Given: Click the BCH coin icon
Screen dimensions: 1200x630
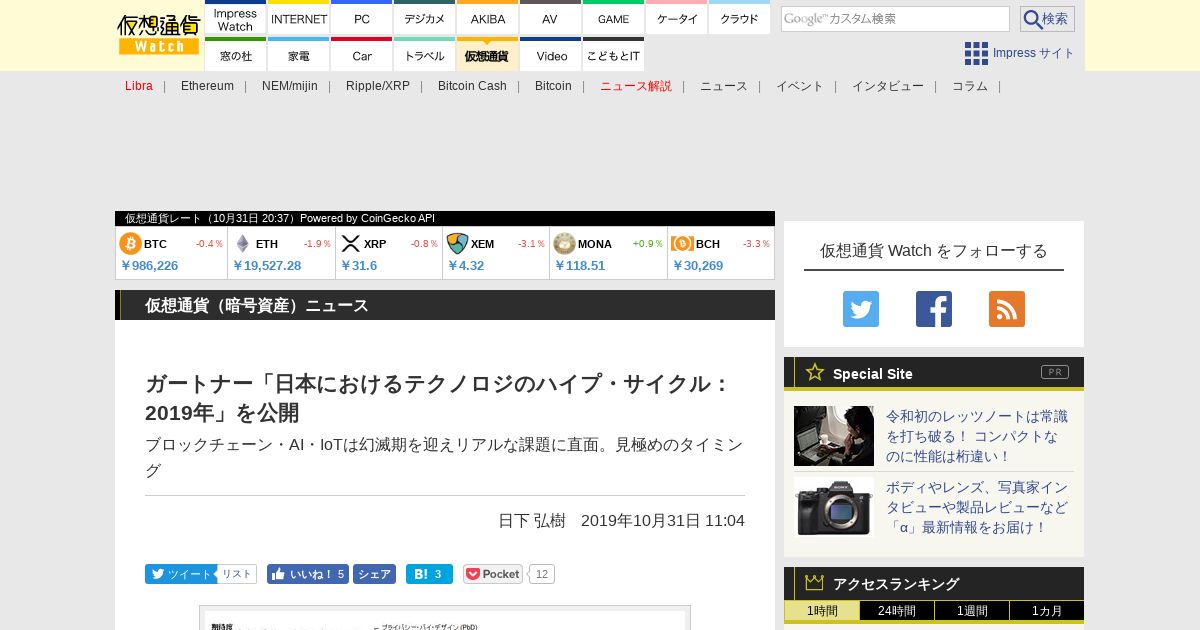Looking at the screenshot, I should tap(682, 243).
